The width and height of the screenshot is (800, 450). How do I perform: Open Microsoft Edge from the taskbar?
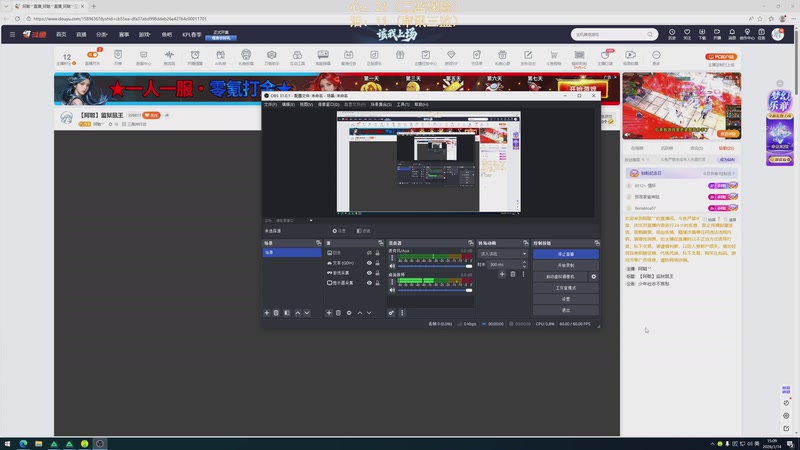pyautogui.click(x=23, y=444)
